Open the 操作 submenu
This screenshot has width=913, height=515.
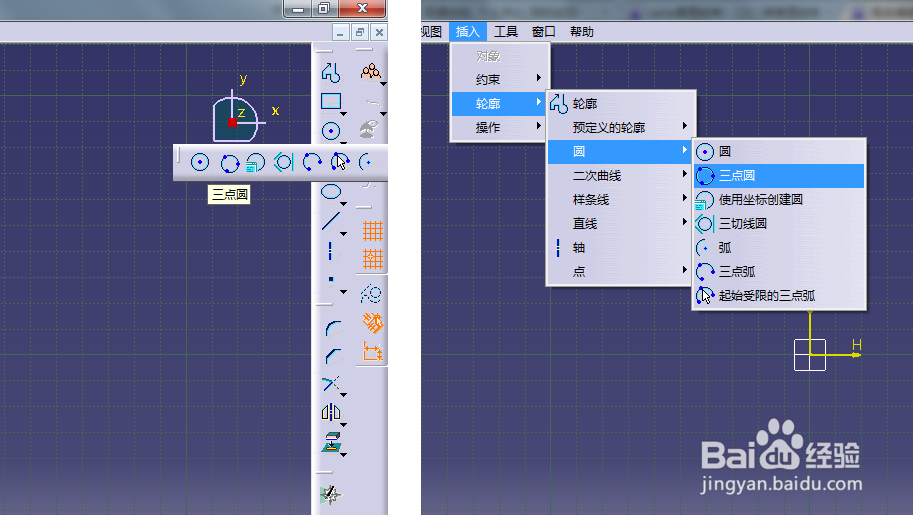coord(500,127)
